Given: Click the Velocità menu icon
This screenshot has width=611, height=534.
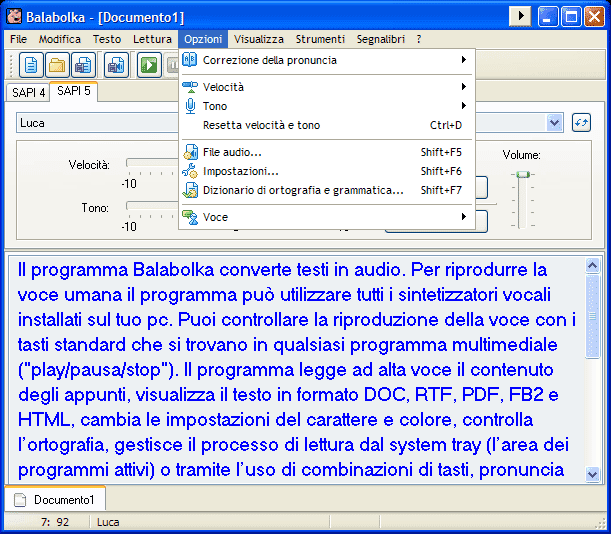Looking at the screenshot, I should click(190, 87).
